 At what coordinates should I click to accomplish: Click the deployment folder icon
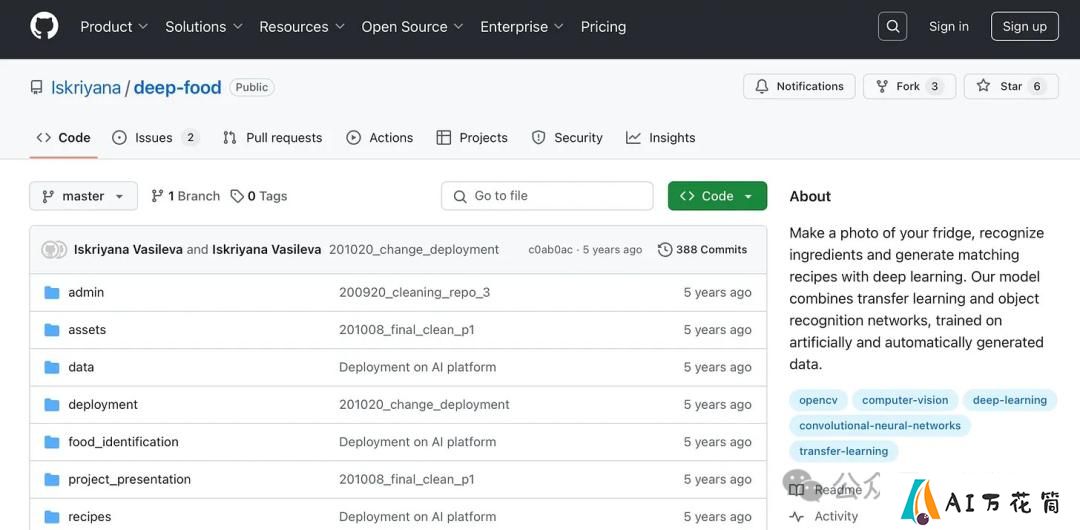pyautogui.click(x=52, y=405)
